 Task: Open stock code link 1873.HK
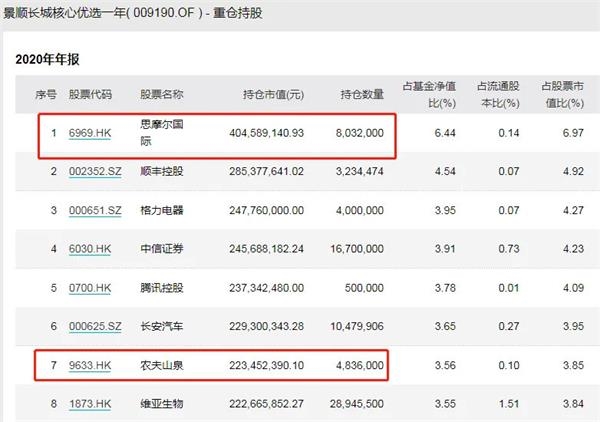click(90, 404)
